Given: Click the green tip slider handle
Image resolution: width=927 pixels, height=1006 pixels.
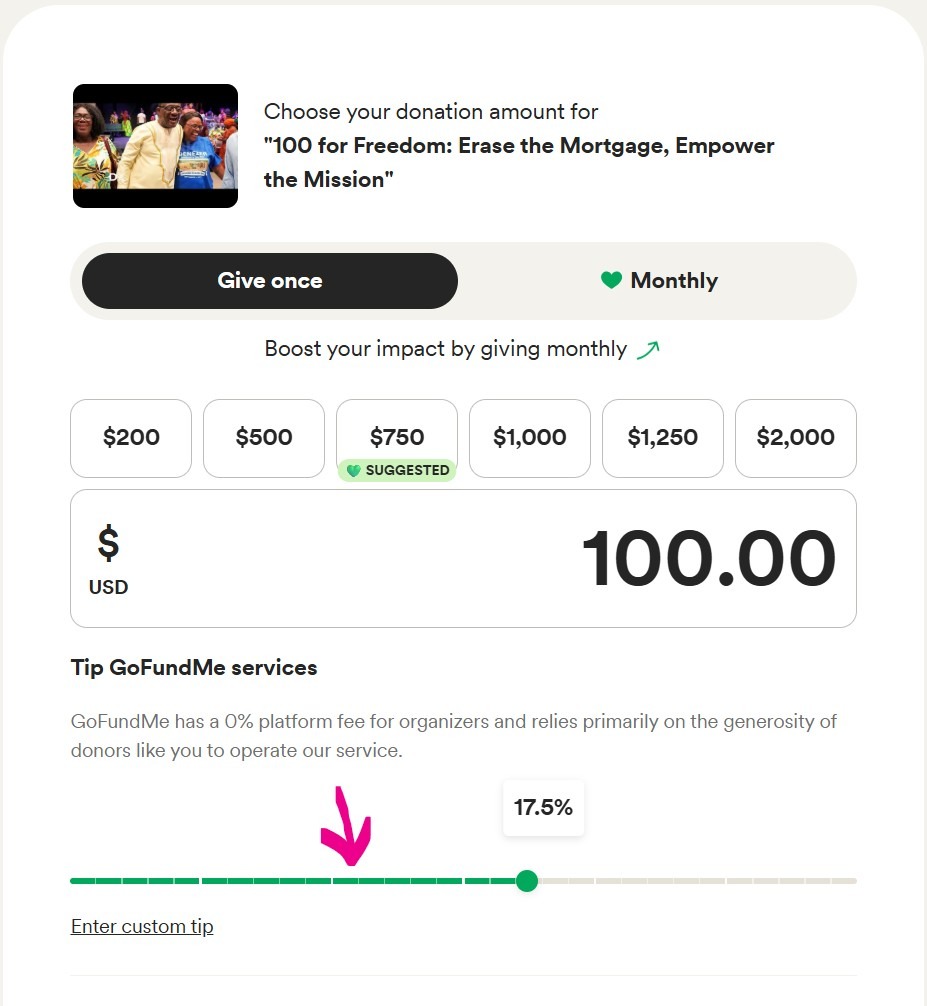Looking at the screenshot, I should point(527,881).
